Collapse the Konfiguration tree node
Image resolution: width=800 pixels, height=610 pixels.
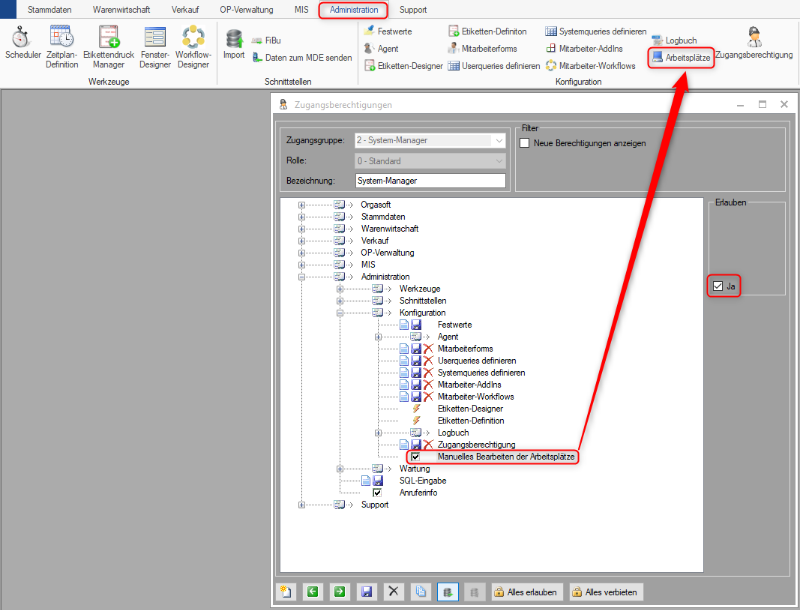[339, 312]
